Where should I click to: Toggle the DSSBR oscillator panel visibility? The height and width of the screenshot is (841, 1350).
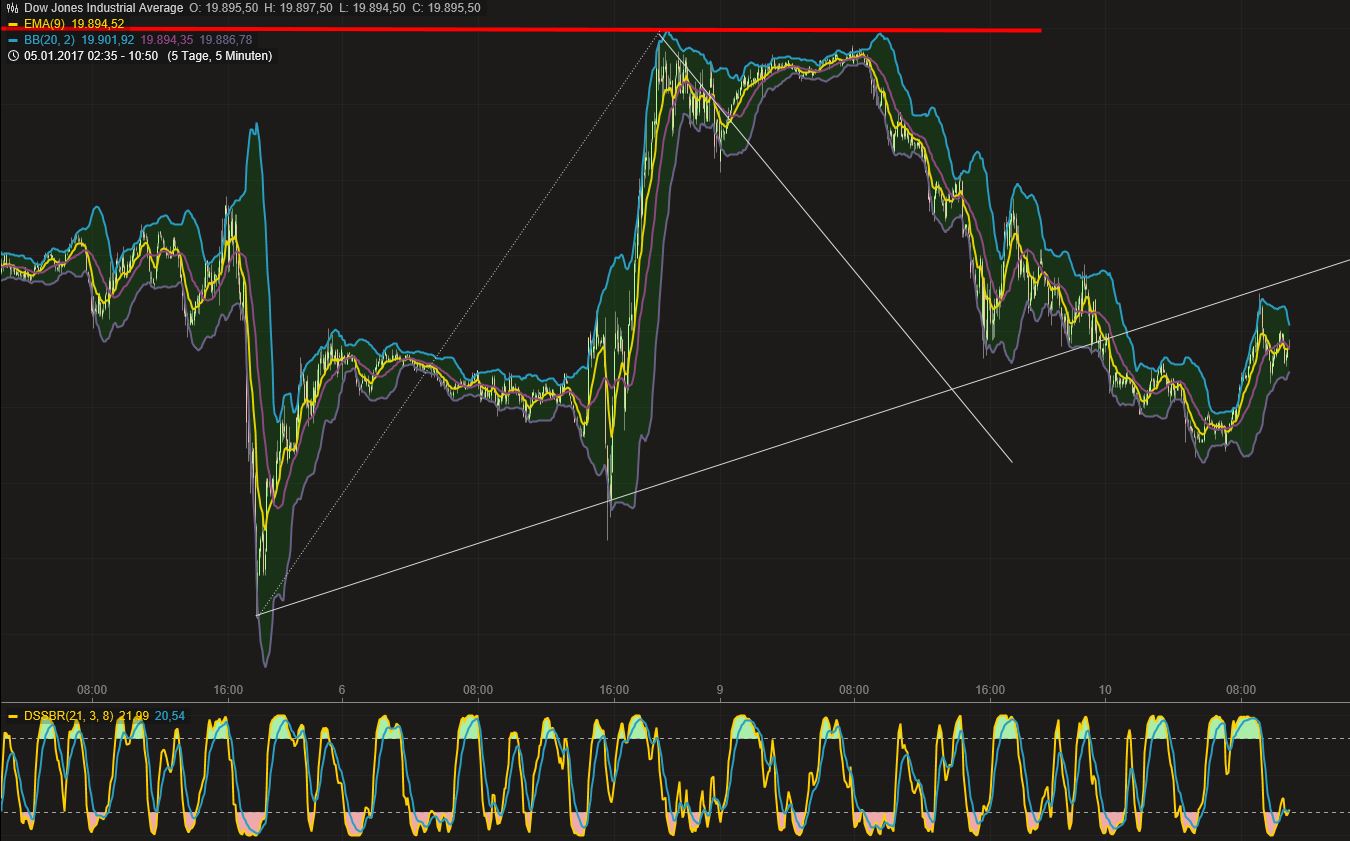[11, 715]
